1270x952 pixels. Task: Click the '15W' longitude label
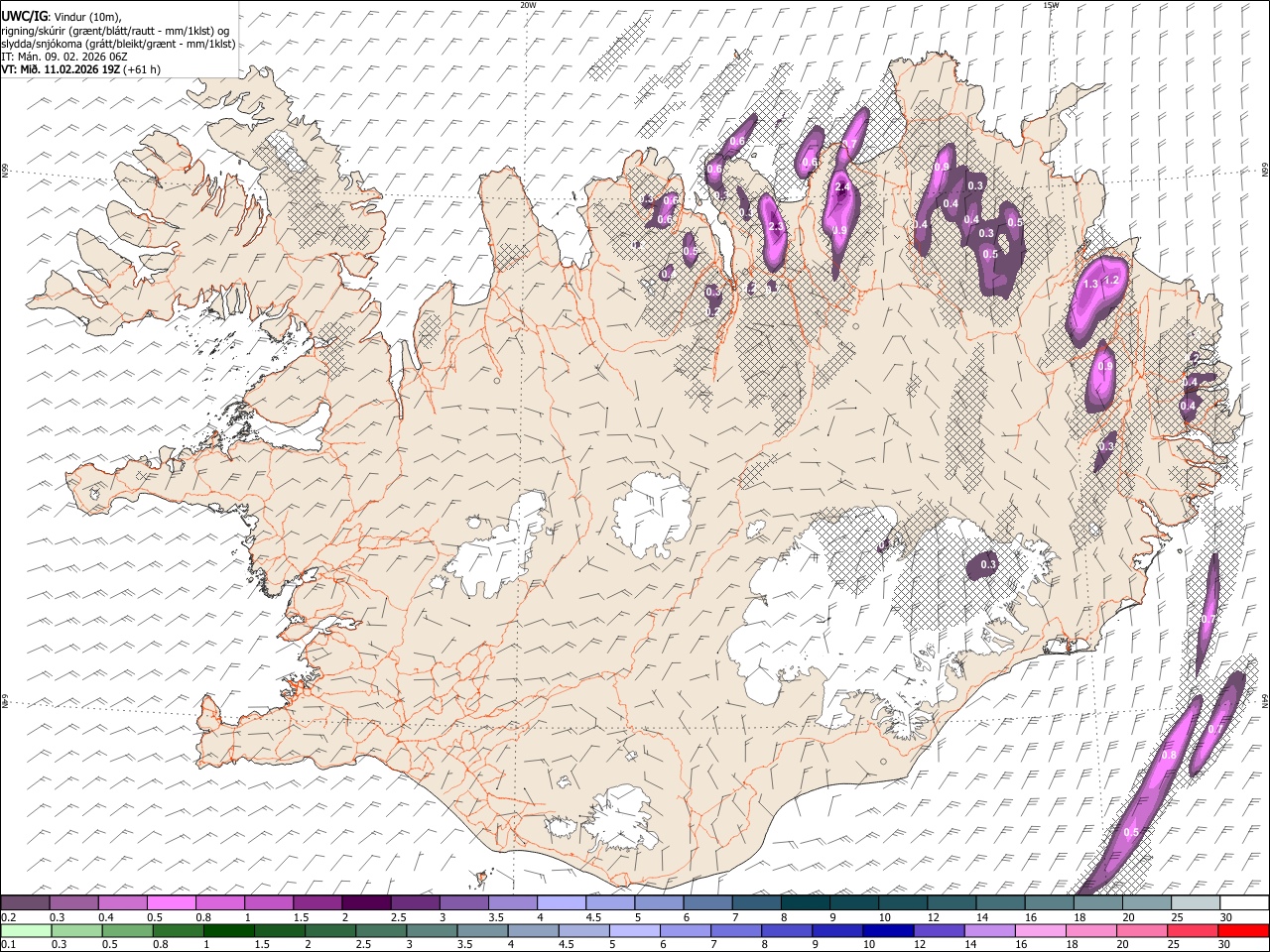click(x=1051, y=5)
